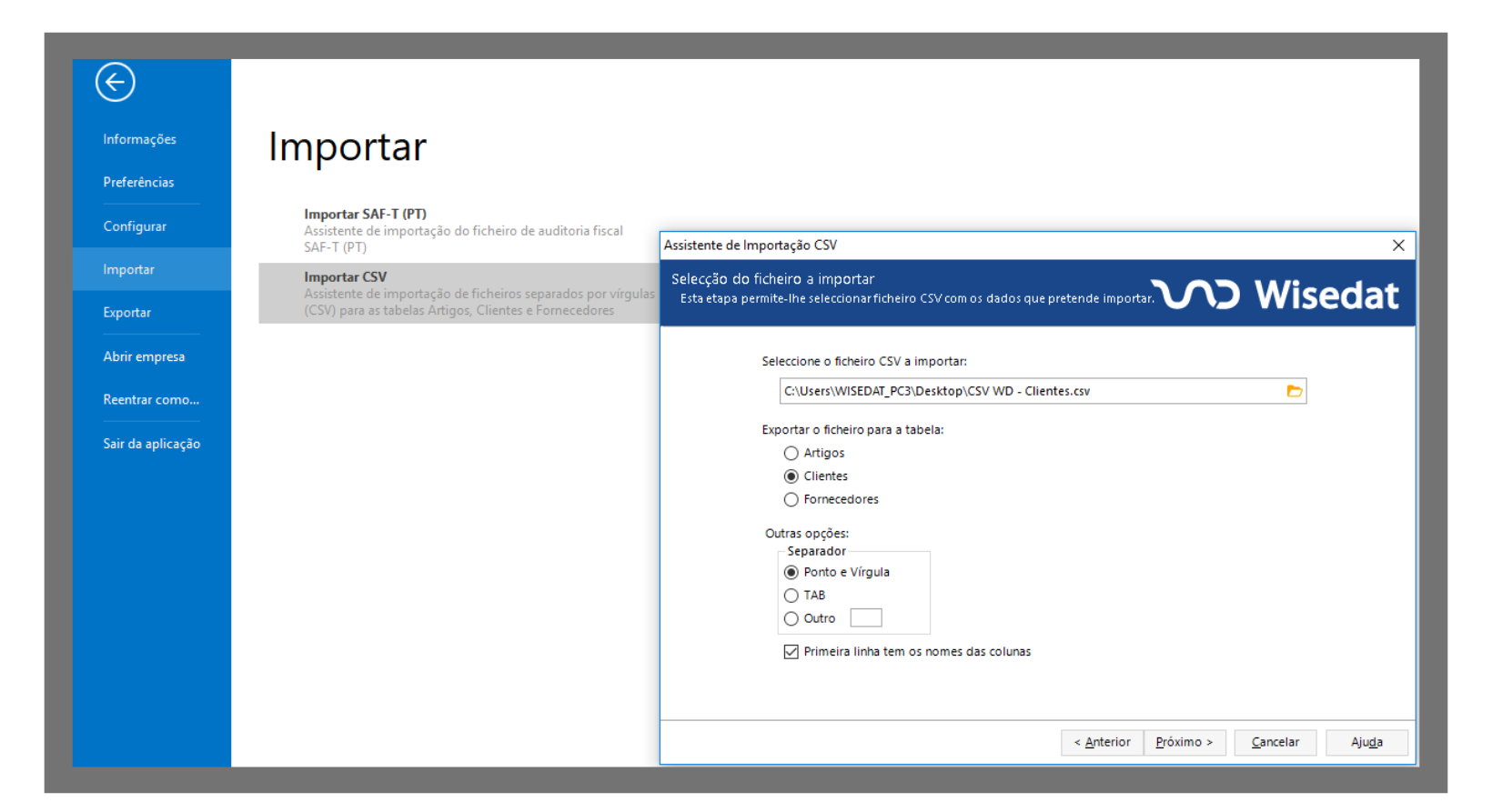The width and height of the screenshot is (1492, 812).
Task: Click the CSV file path field
Action: coord(1028,391)
